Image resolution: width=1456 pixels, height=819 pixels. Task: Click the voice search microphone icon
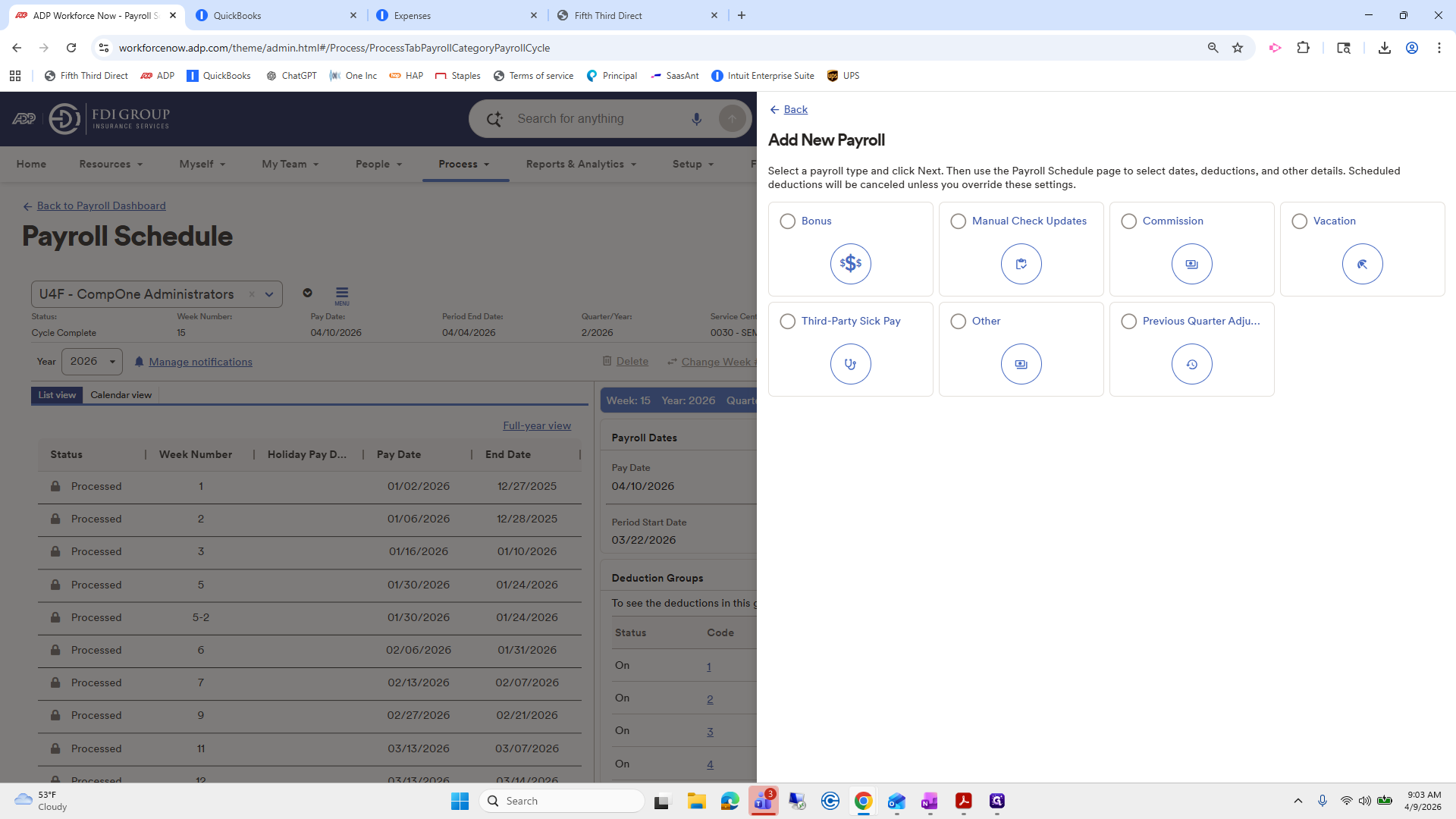[696, 119]
